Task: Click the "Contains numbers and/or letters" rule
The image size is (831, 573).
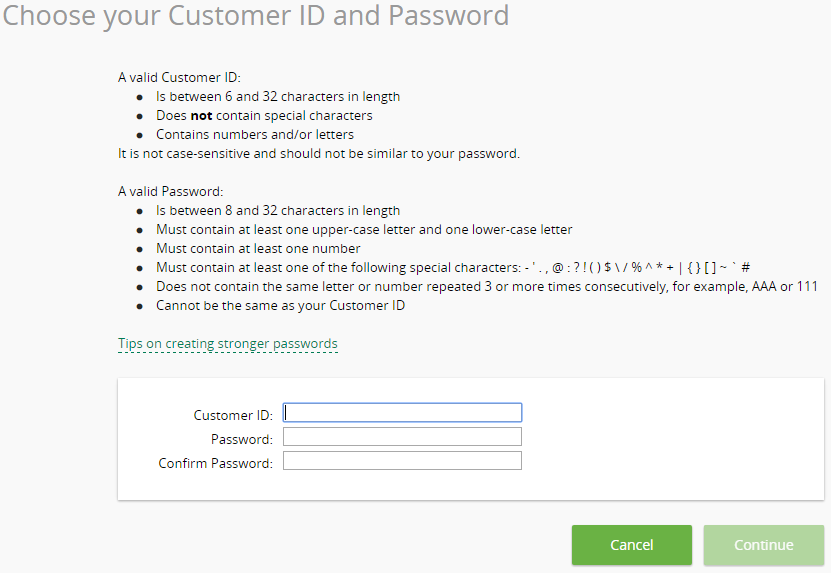Action: click(255, 135)
